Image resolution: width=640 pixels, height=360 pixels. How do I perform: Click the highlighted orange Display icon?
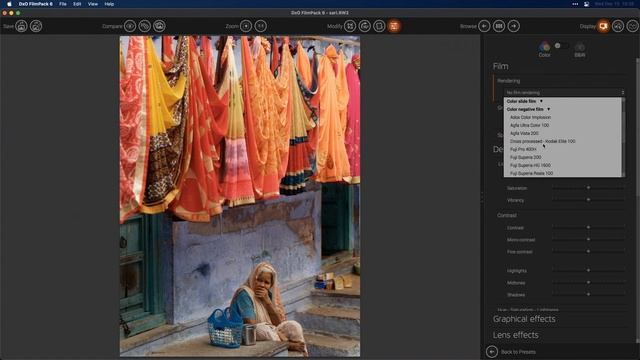pyautogui.click(x=603, y=26)
